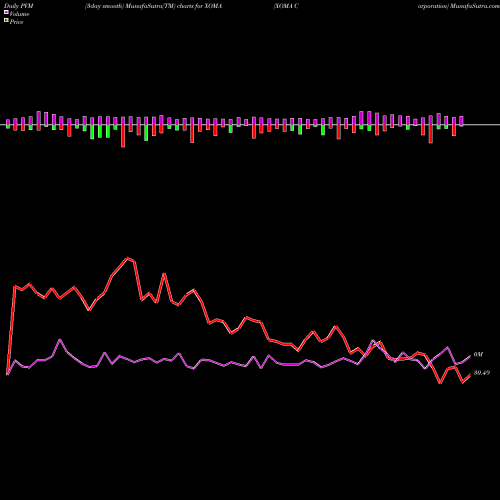Click the Price legend color swatch

6,21
